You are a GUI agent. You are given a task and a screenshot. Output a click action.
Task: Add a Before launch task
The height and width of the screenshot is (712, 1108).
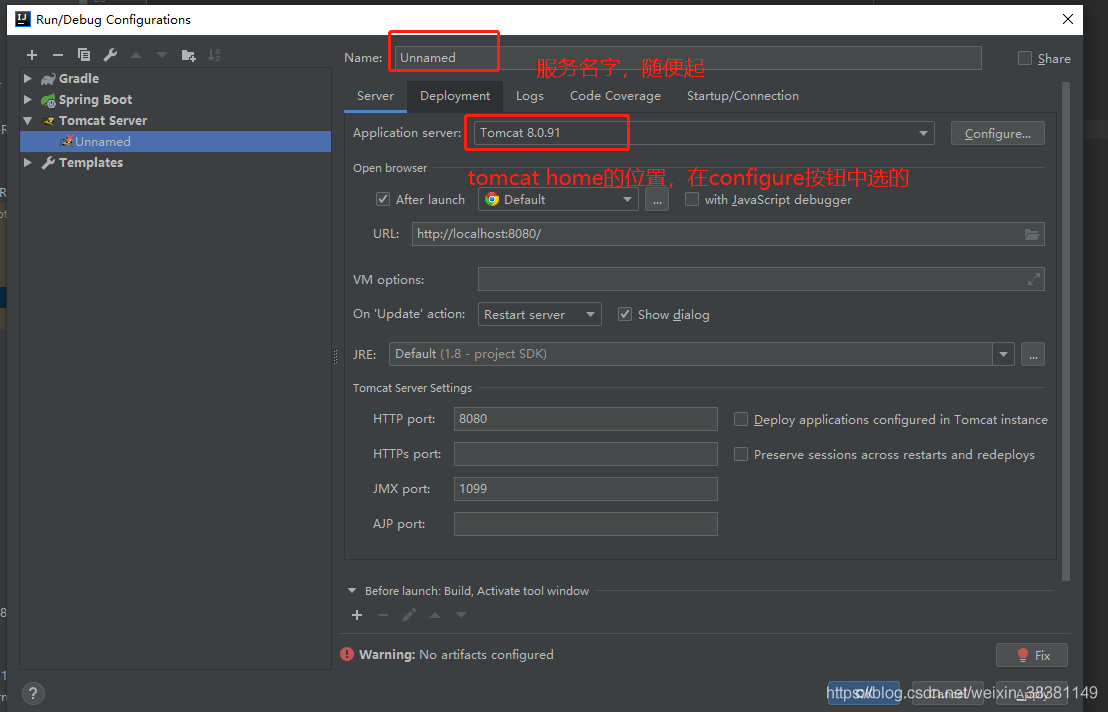click(x=357, y=615)
